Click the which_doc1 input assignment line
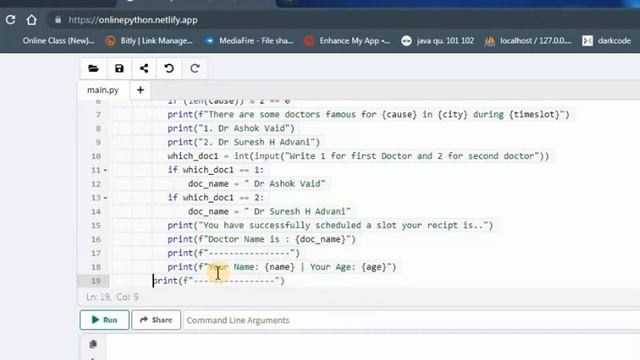 coord(358,156)
